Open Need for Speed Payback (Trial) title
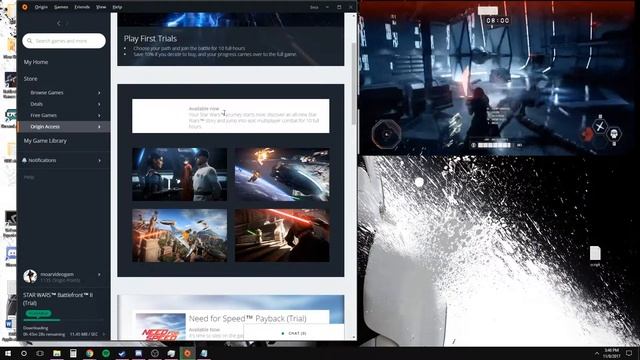 tap(247, 318)
